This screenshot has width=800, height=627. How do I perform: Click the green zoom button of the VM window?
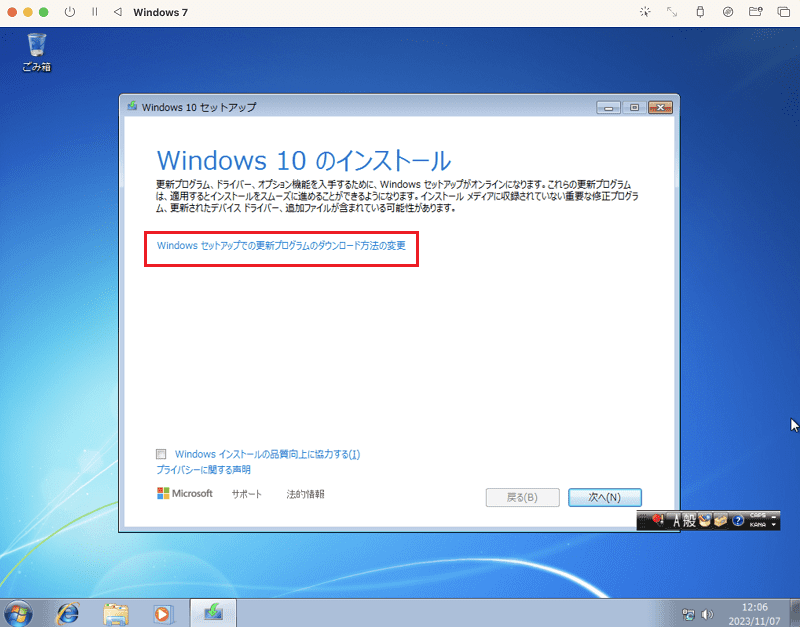[44, 12]
